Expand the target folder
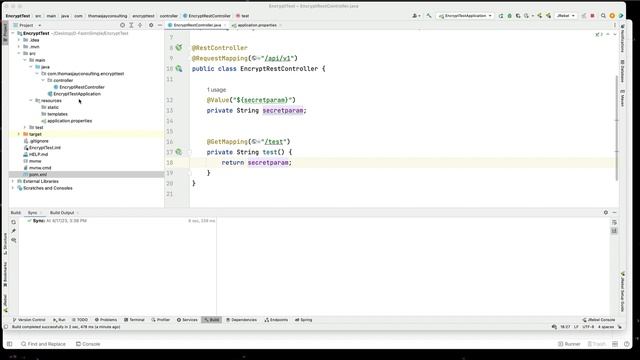The width and height of the screenshot is (640, 360). (19, 134)
